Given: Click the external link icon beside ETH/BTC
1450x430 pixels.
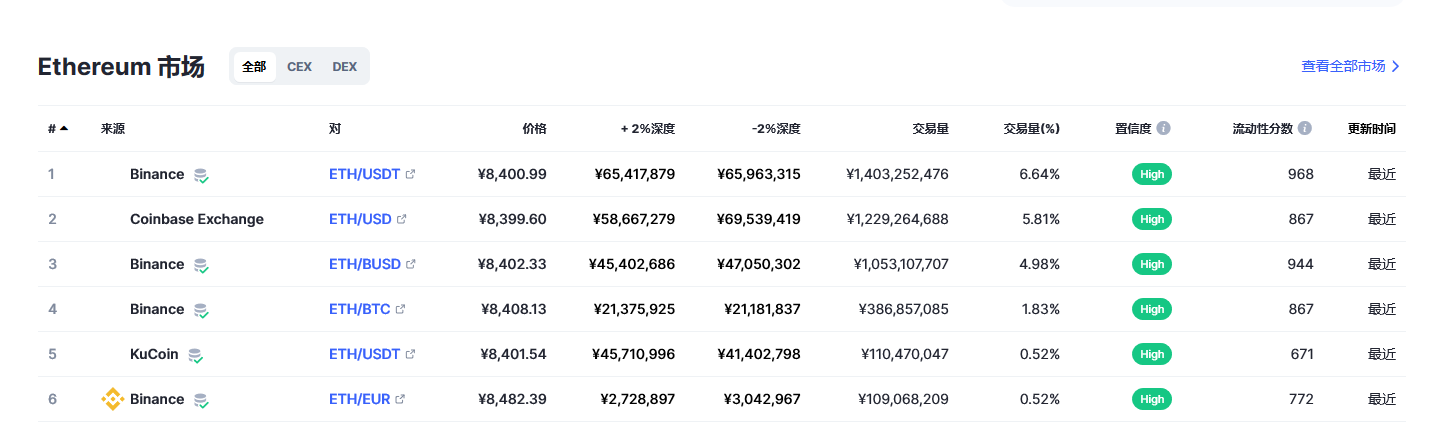Looking at the screenshot, I should click(x=400, y=309).
